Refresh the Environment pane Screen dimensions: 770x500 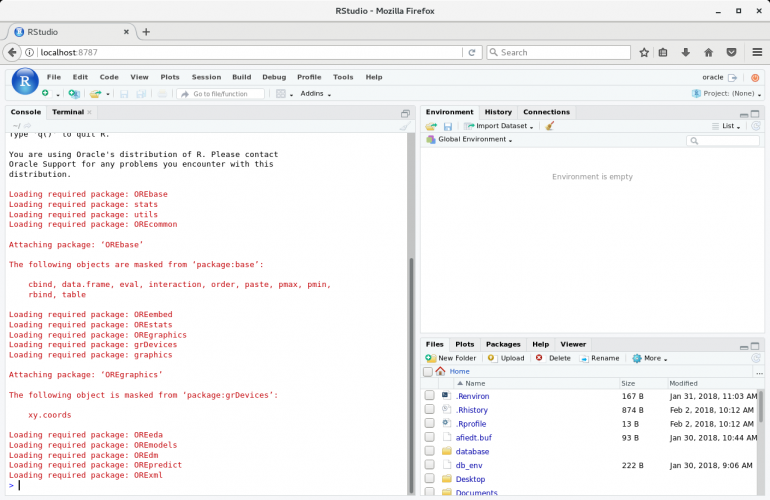[756, 126]
